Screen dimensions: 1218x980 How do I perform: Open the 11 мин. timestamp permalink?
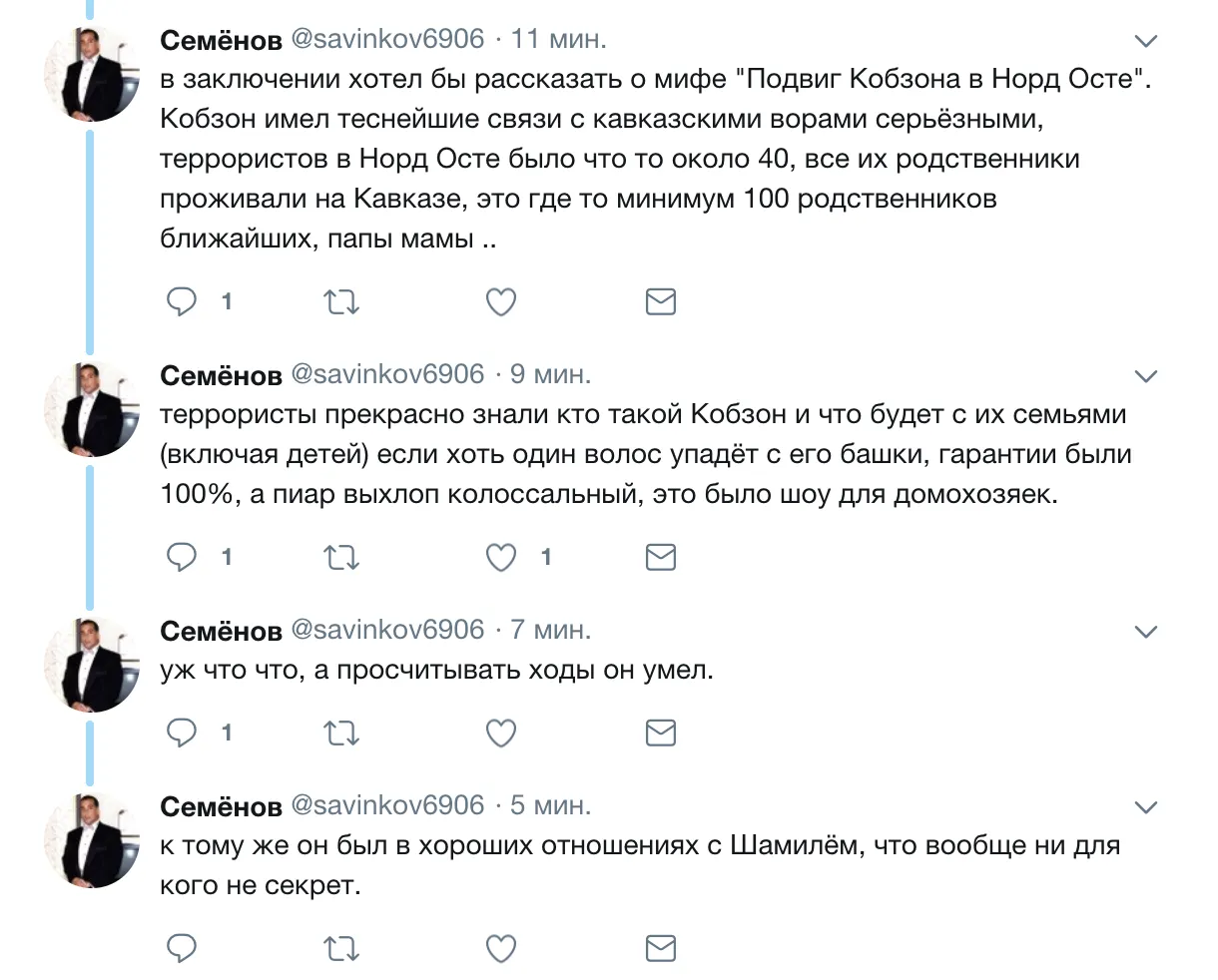pos(558,40)
